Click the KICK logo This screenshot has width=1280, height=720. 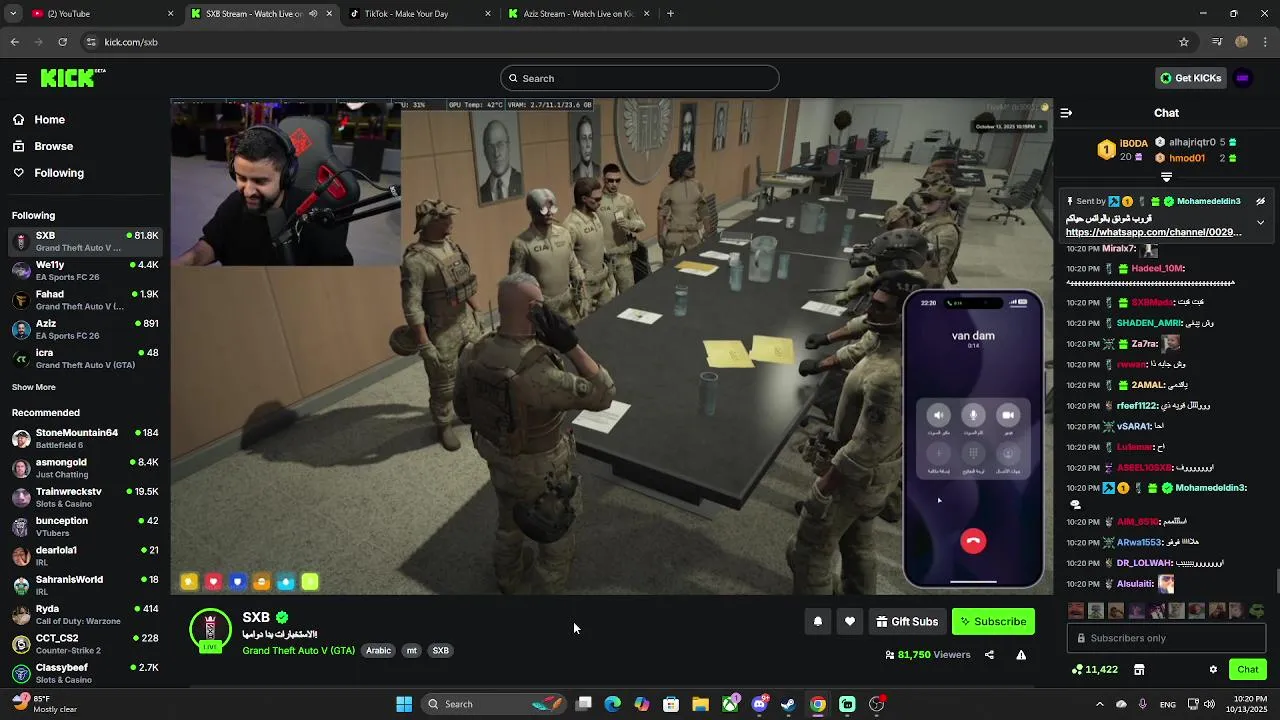[73, 78]
